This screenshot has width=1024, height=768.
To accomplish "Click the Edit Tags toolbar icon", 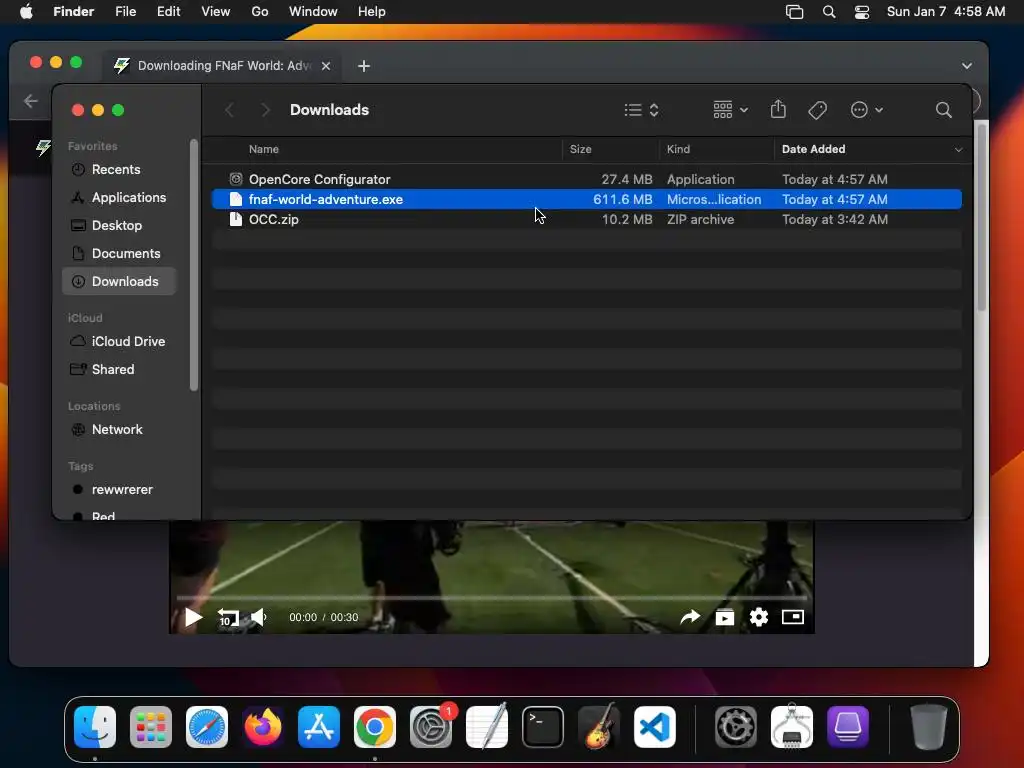I will click(817, 110).
